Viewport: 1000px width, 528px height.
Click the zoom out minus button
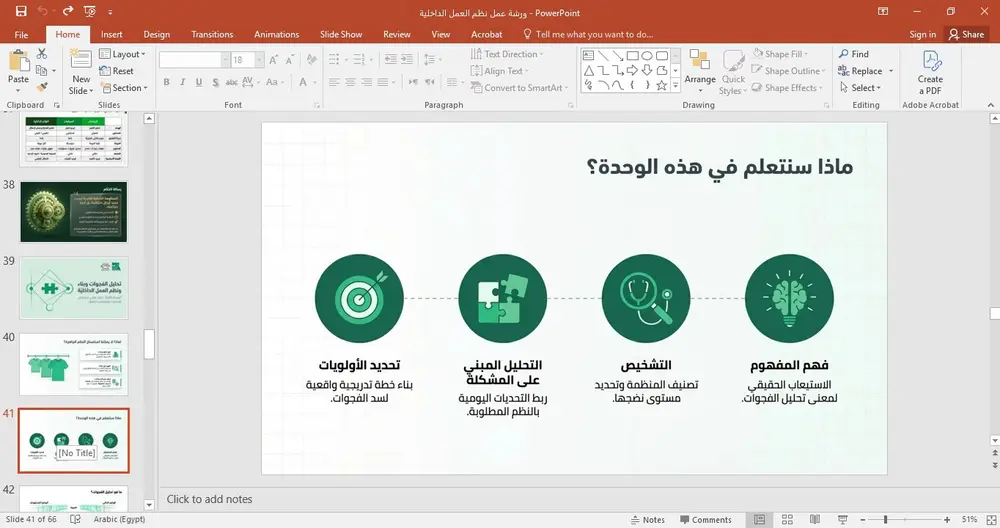click(862, 520)
